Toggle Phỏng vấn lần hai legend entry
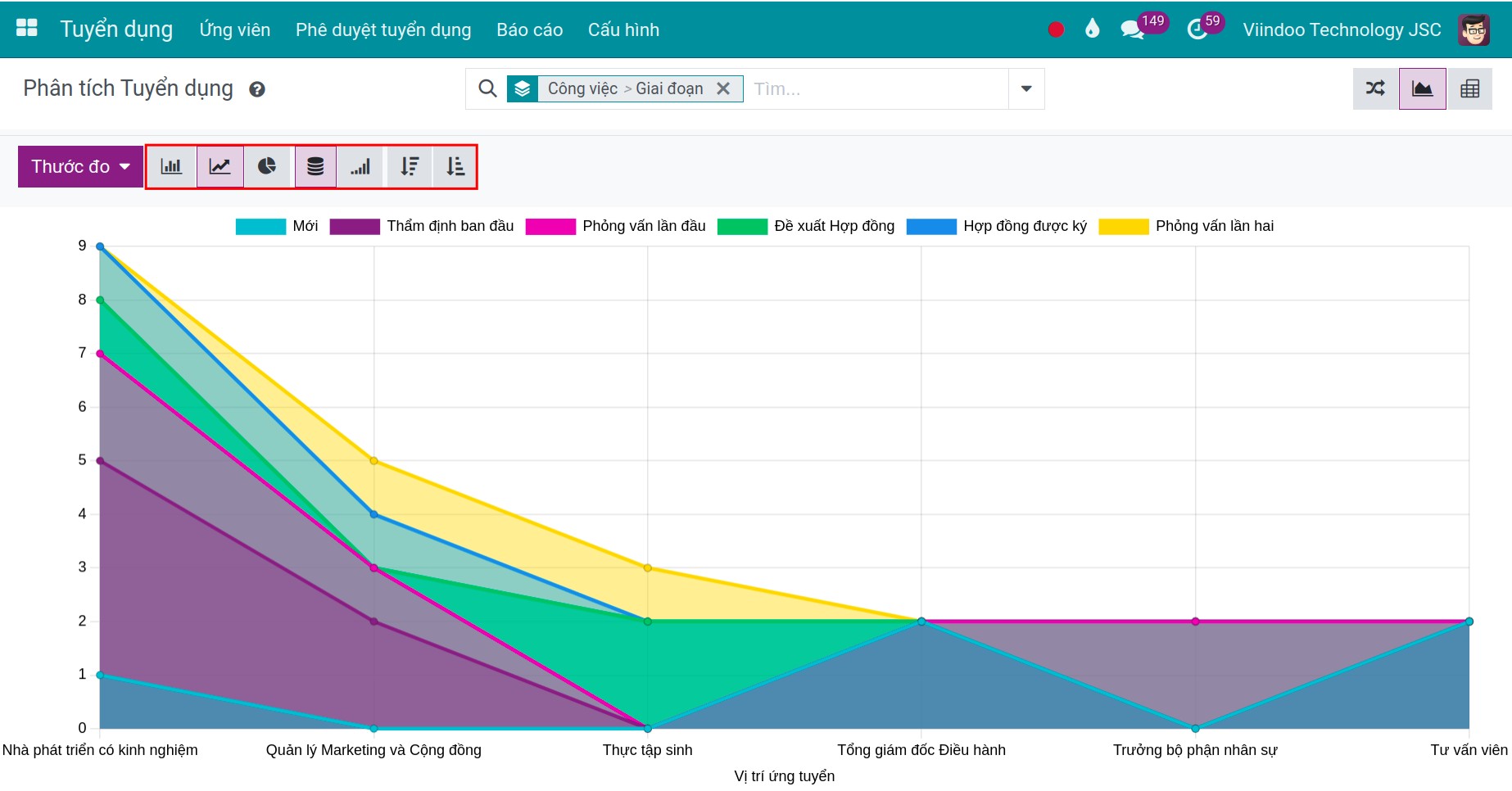1512x791 pixels. (x=1186, y=227)
